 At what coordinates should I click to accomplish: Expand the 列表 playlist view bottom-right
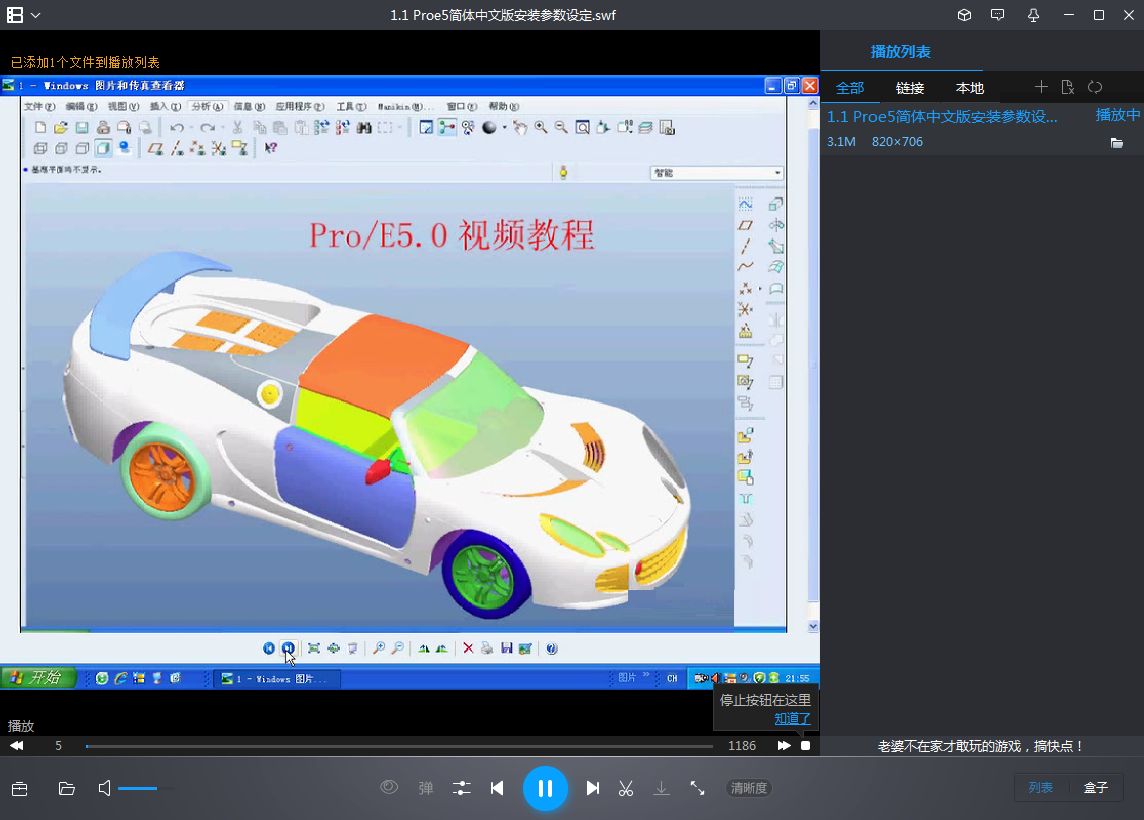1041,787
